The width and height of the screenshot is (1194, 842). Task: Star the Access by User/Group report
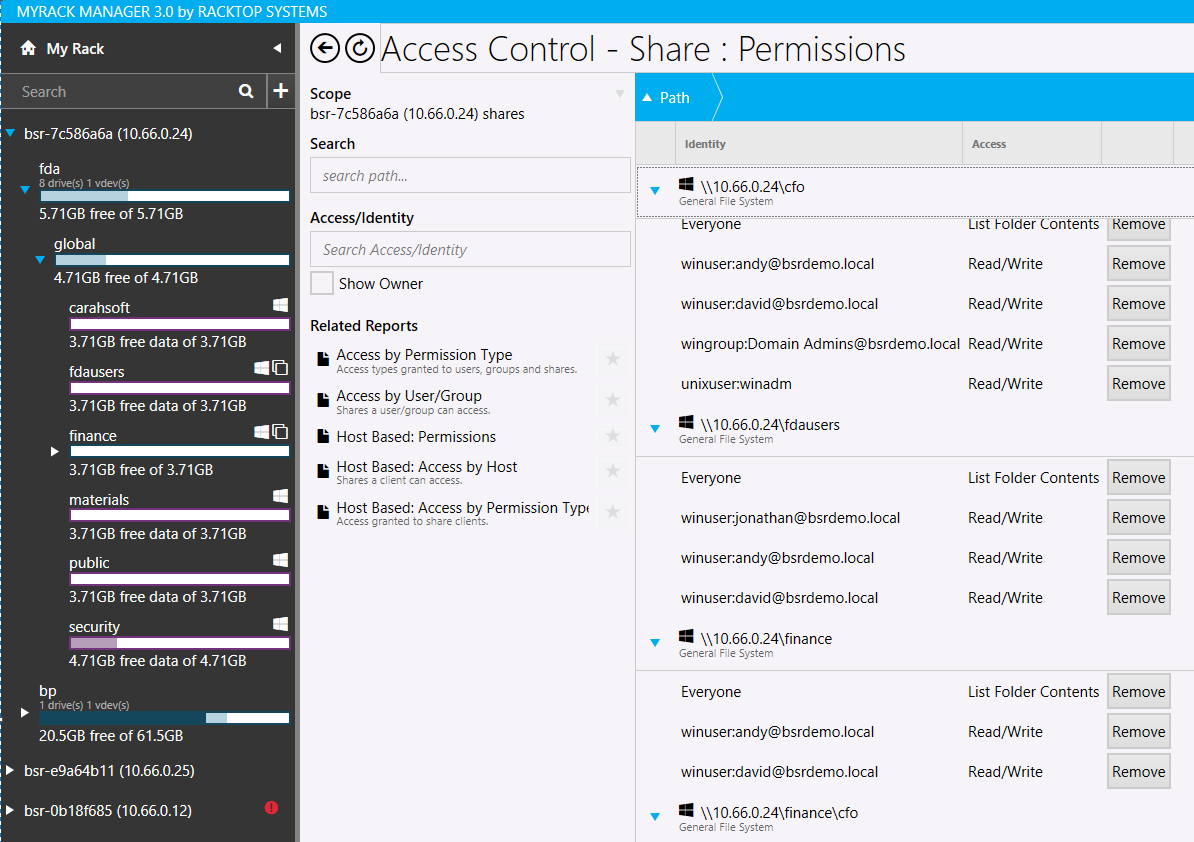[x=613, y=400]
